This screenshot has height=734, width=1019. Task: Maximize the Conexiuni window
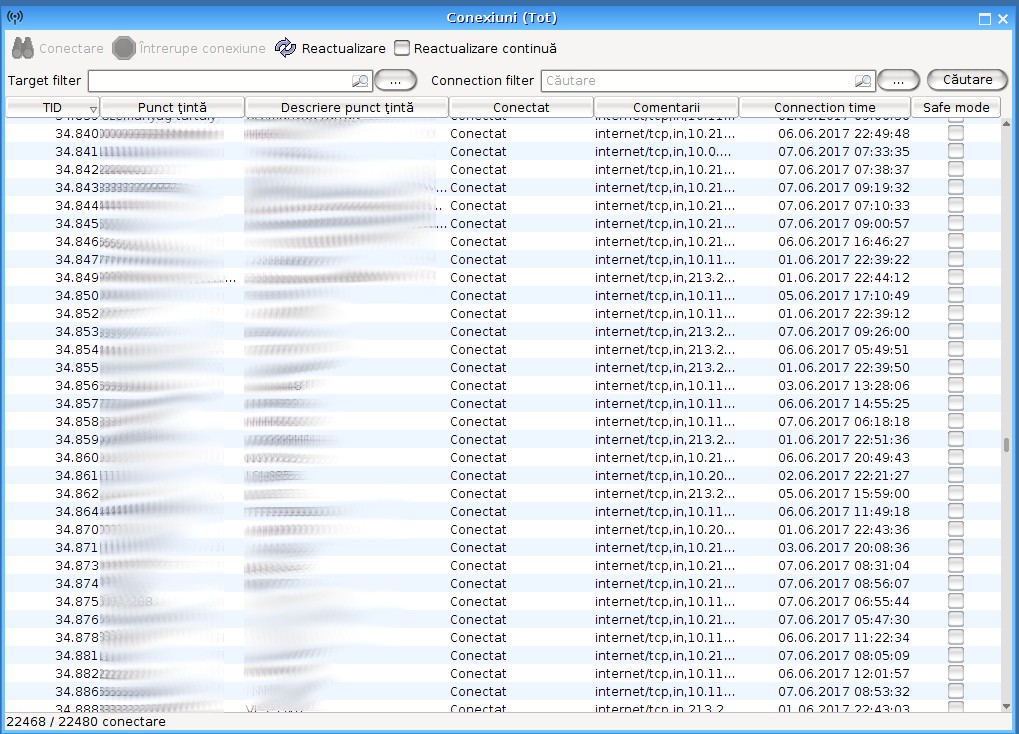point(984,18)
